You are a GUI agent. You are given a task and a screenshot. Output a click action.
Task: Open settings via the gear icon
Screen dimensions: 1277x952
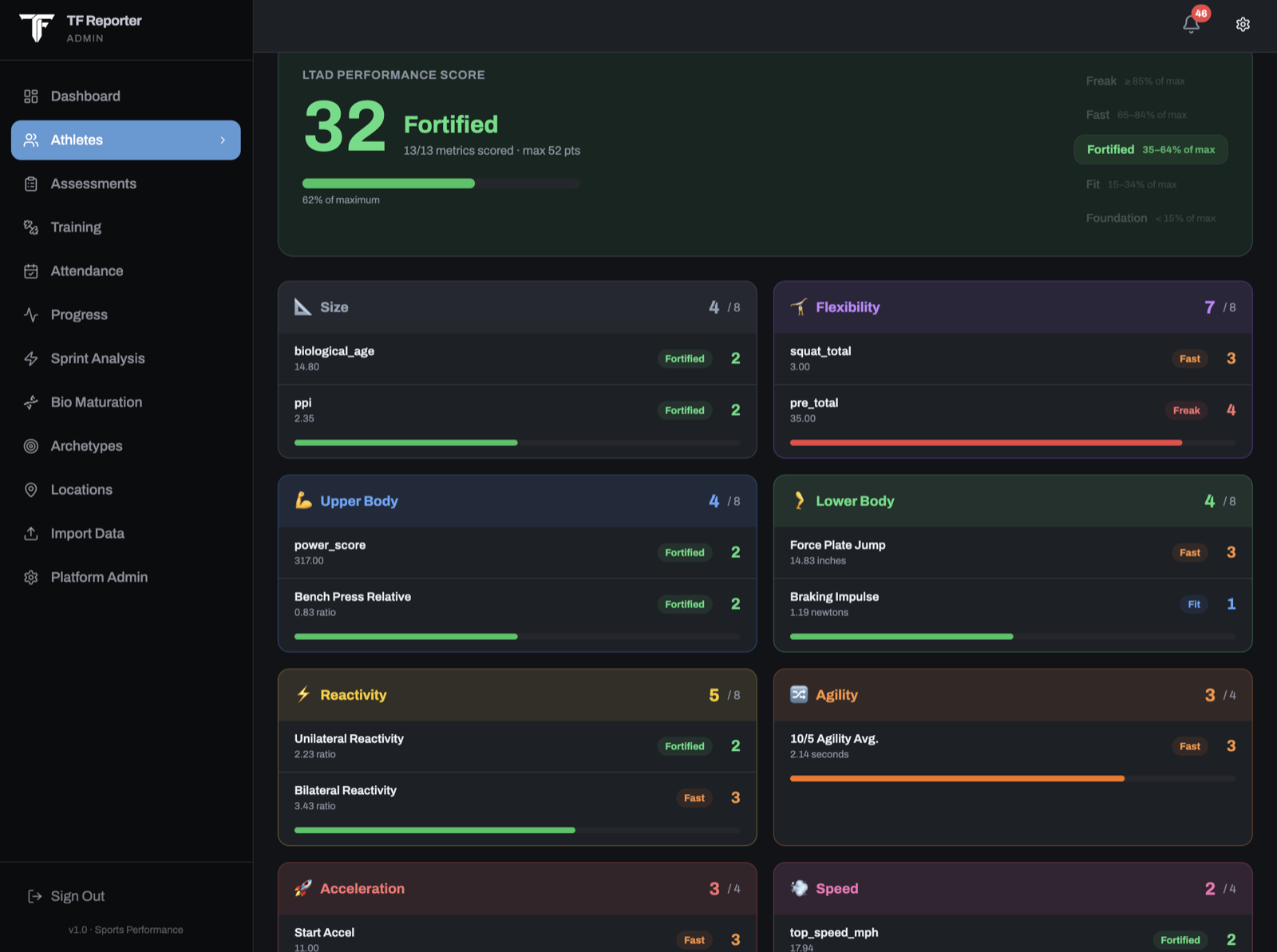click(x=1243, y=25)
